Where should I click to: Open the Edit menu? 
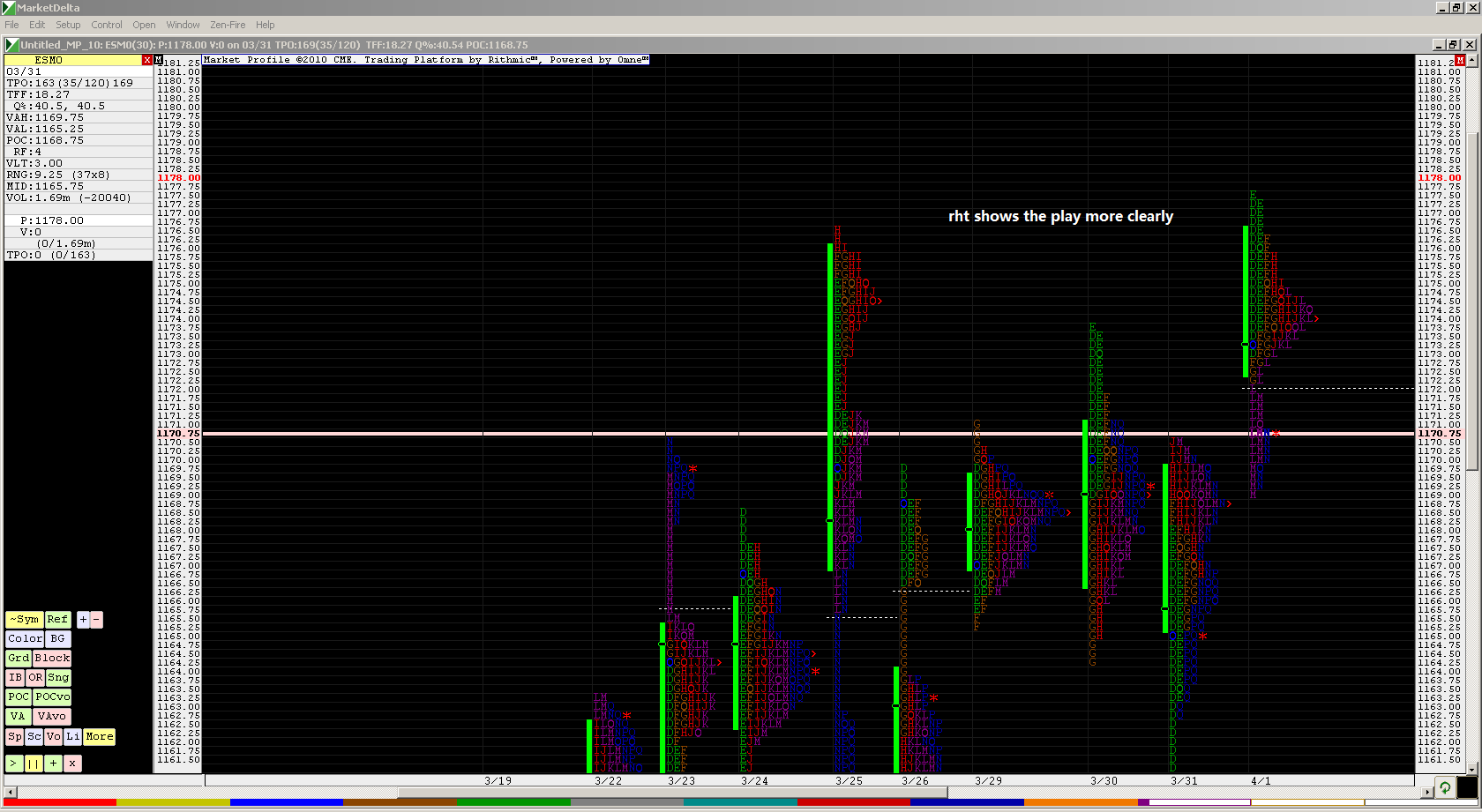pos(37,25)
